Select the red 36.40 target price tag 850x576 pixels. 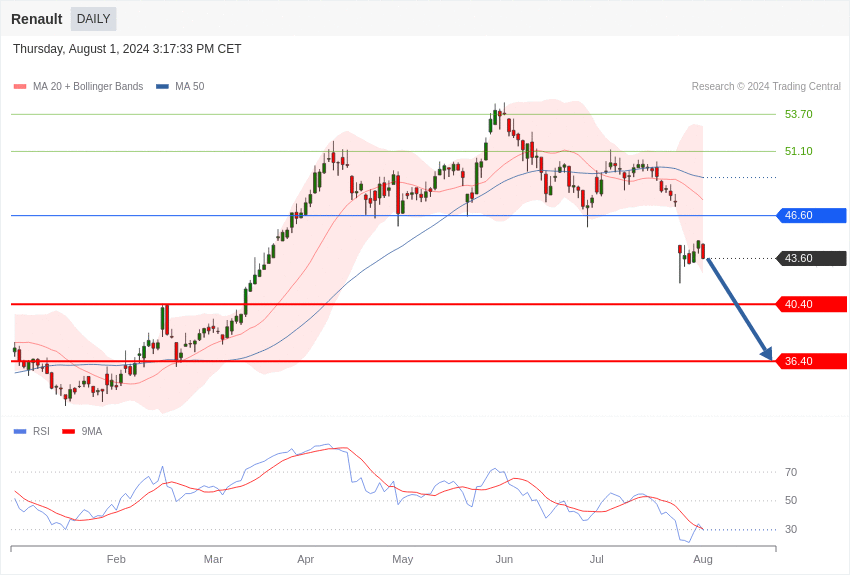coord(811,361)
